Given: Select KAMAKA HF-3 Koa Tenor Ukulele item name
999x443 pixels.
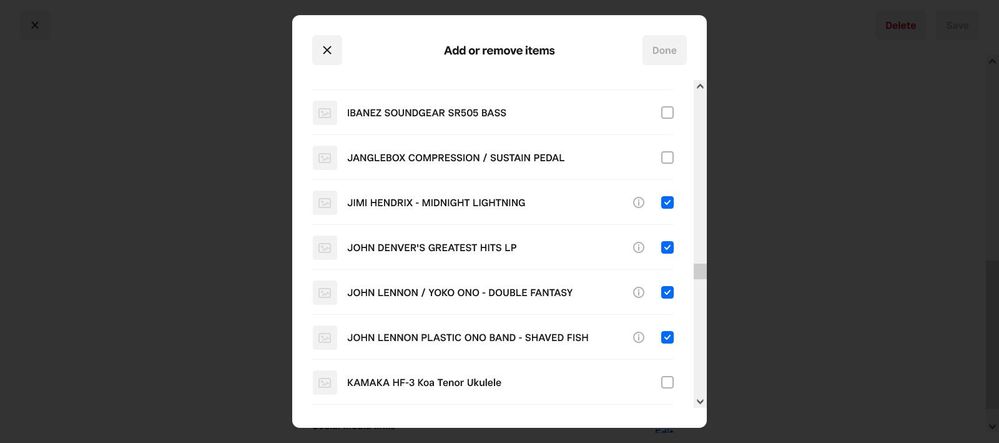Looking at the screenshot, I should (x=424, y=382).
